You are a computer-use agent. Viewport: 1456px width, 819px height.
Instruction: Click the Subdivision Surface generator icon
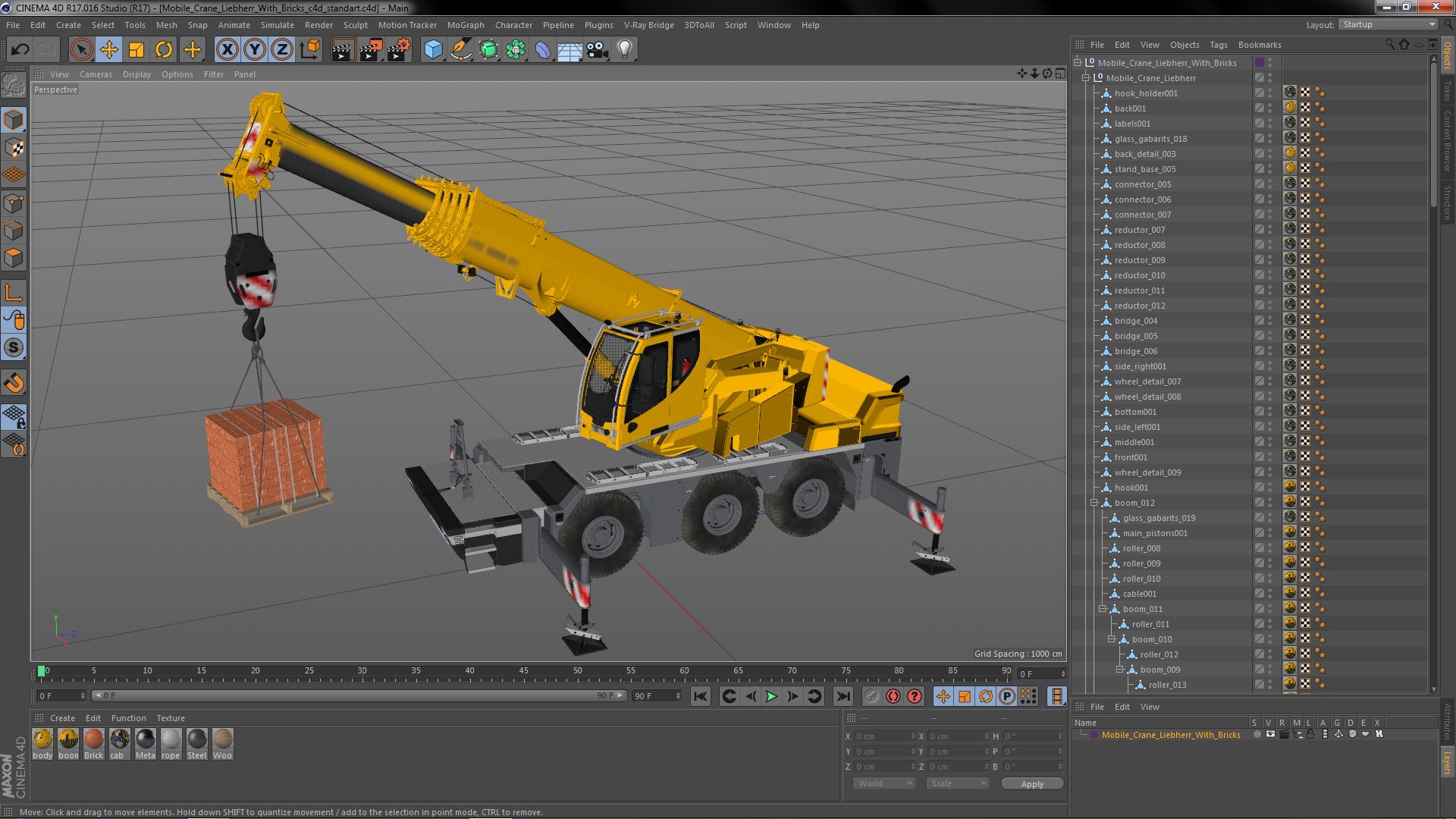click(x=488, y=50)
